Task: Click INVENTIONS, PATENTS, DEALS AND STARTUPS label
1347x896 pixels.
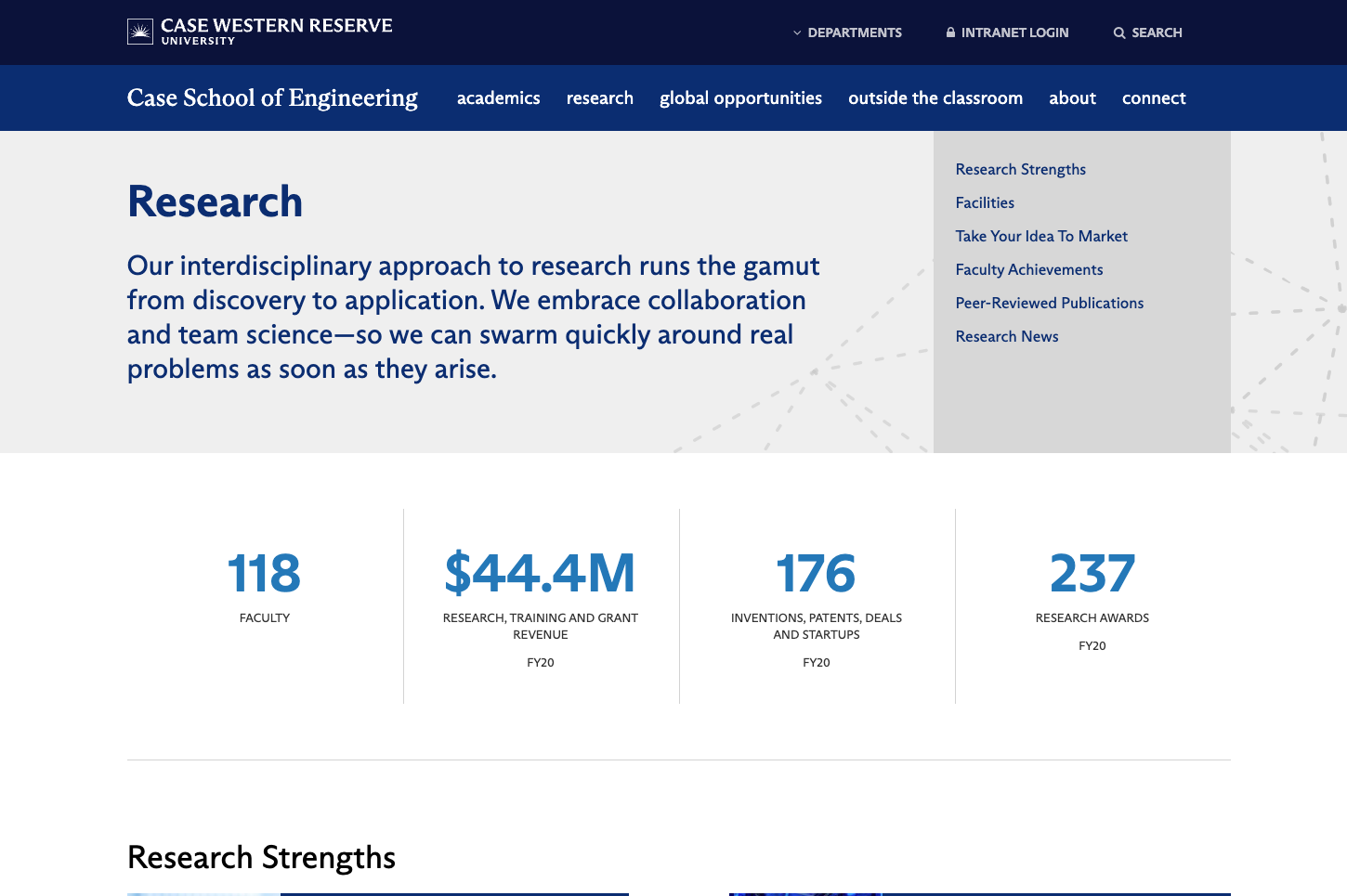Action: (x=817, y=626)
